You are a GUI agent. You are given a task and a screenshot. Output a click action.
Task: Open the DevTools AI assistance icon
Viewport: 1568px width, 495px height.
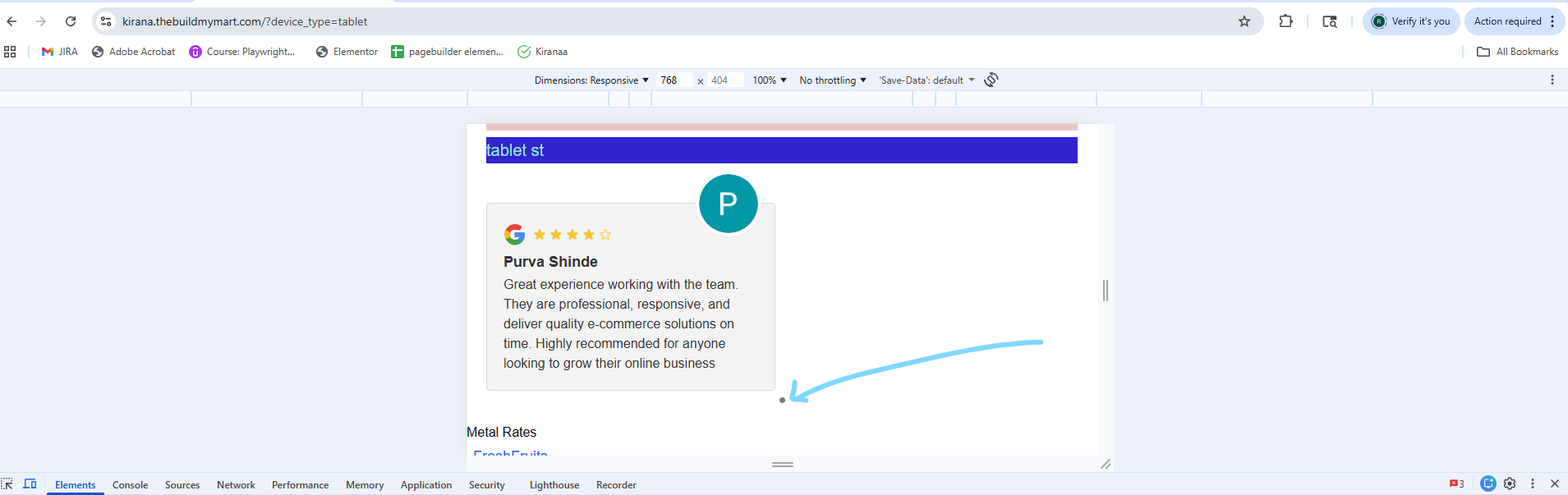[1488, 484]
